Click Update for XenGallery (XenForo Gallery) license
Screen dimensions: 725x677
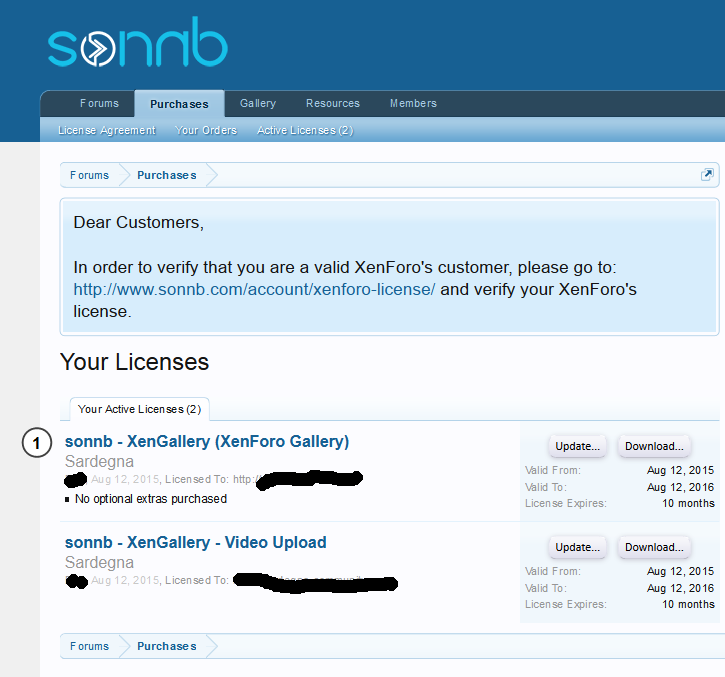pos(578,446)
